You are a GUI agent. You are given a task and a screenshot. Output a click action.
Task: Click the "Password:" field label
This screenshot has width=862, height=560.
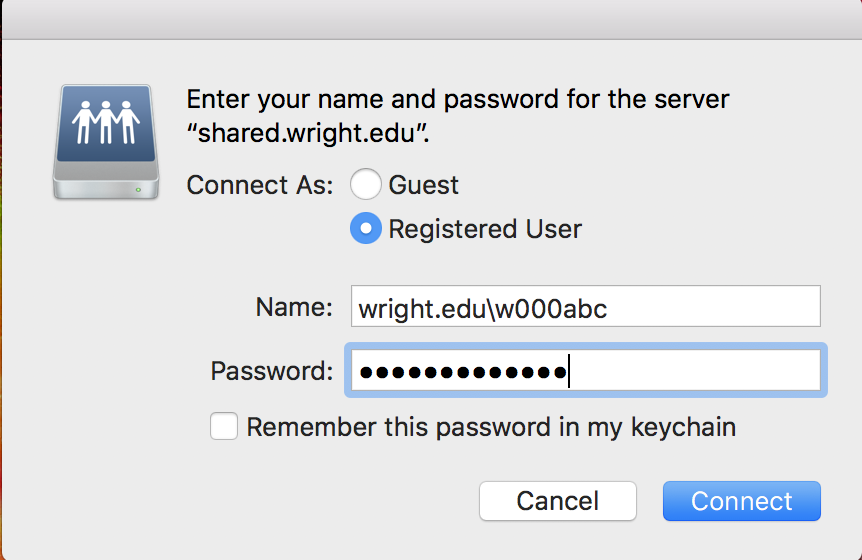(x=271, y=371)
